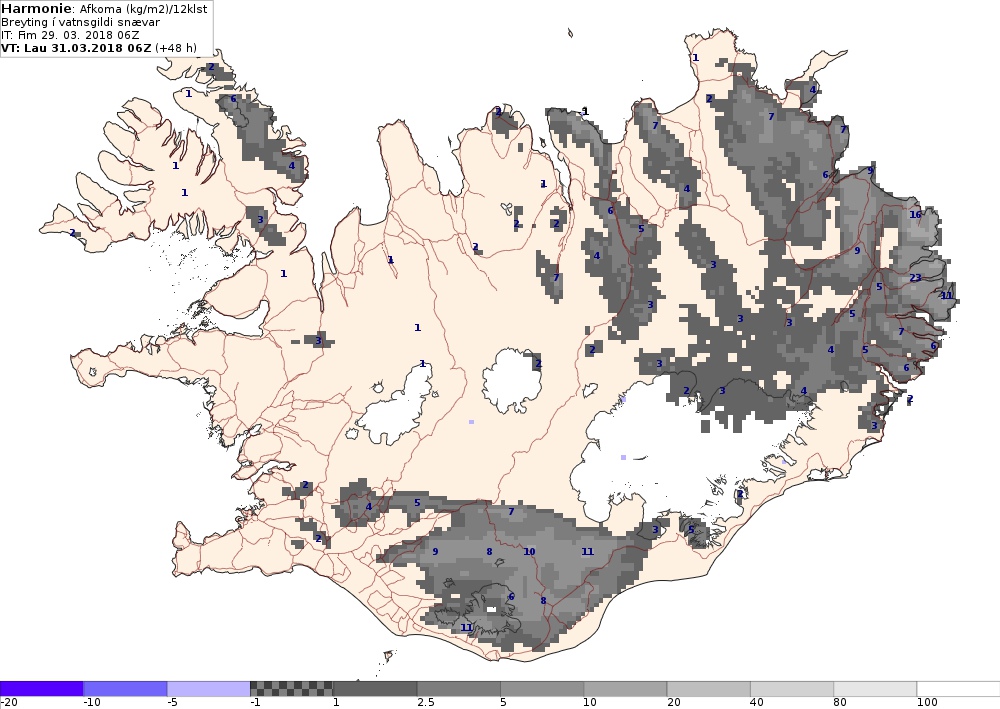Click the 'VT: Lau 31.03.2018 06Z (+48 h)' line
The width and height of the screenshot is (1000, 709).
(x=99, y=48)
